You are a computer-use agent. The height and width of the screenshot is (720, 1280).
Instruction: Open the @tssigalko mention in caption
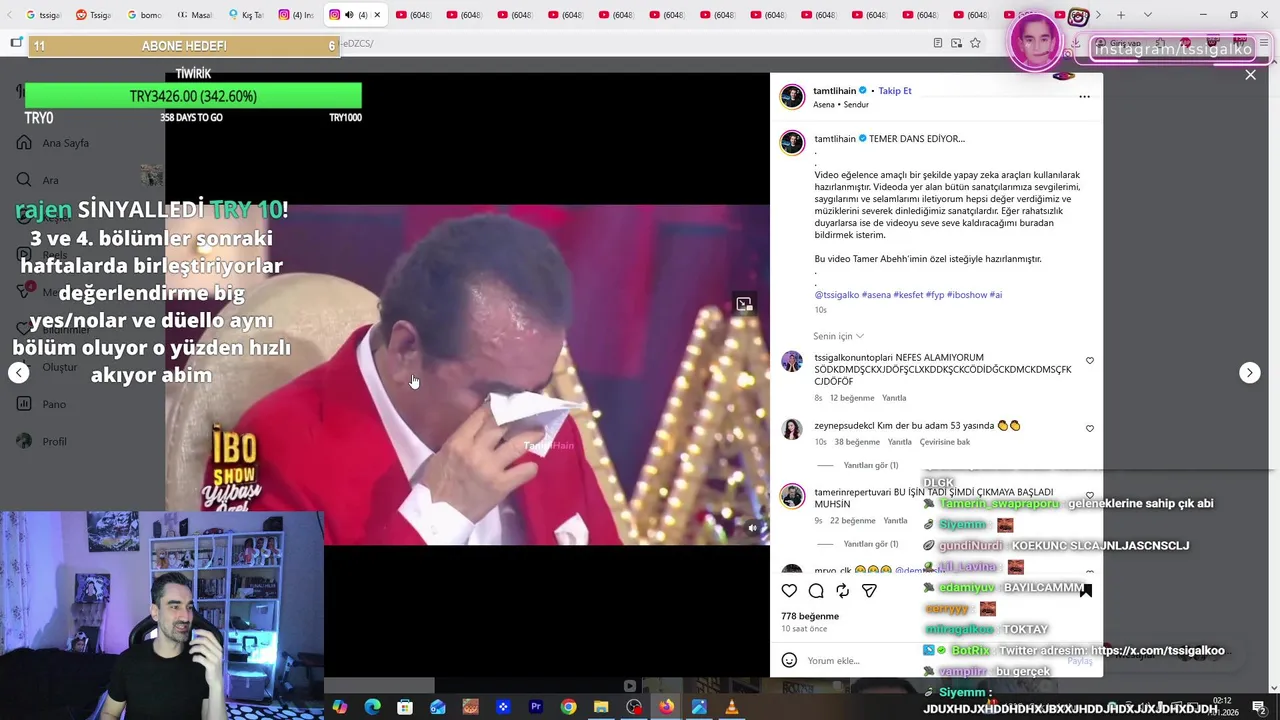click(837, 295)
